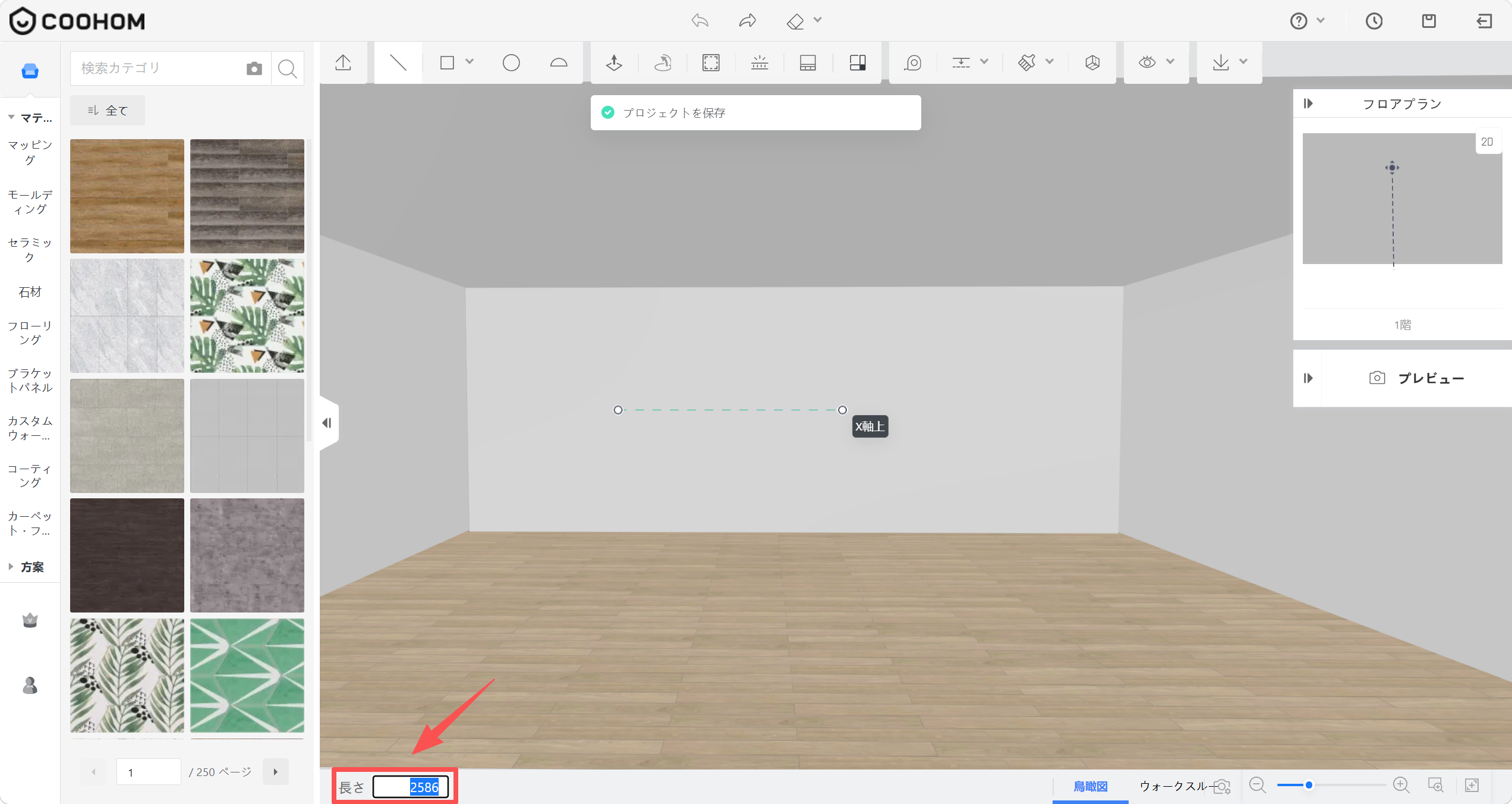
Task: Open the モールディング category
Action: point(30,202)
